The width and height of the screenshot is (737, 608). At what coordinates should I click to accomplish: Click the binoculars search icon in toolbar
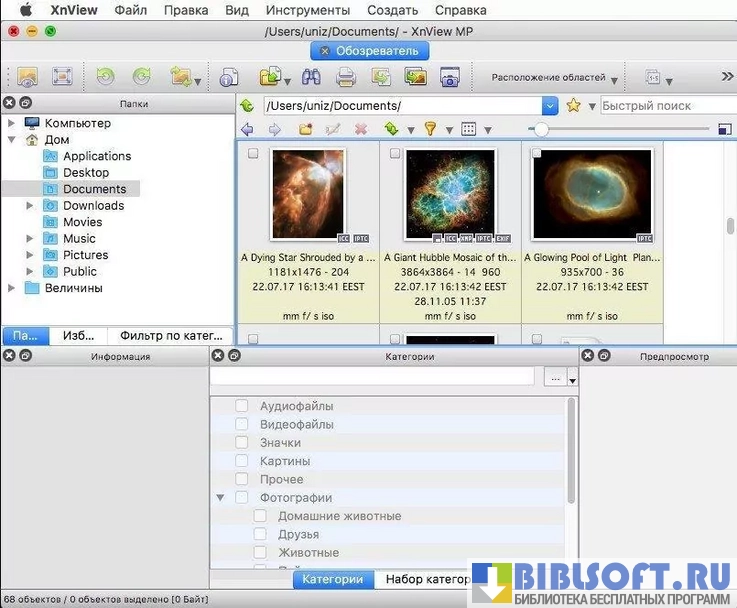coord(310,77)
